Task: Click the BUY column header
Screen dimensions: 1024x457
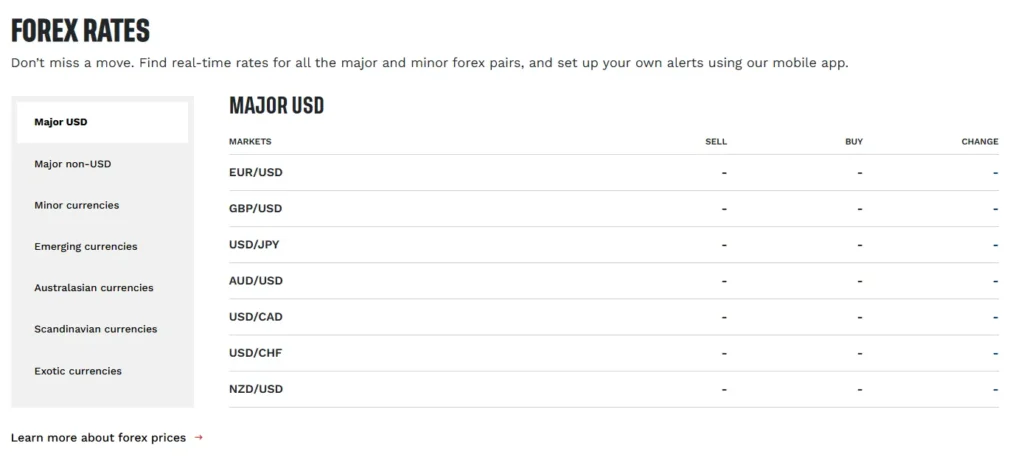Action: pyautogui.click(x=853, y=142)
